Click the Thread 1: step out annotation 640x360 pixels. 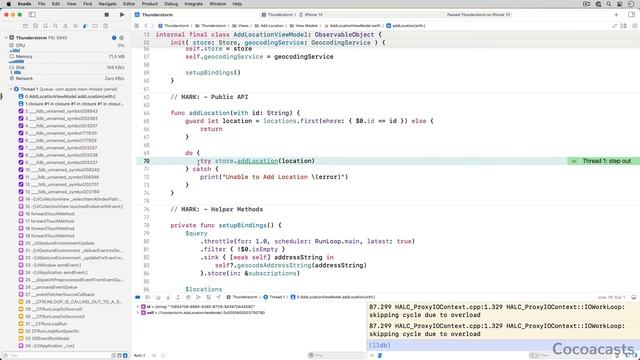pyautogui.click(x=603, y=161)
